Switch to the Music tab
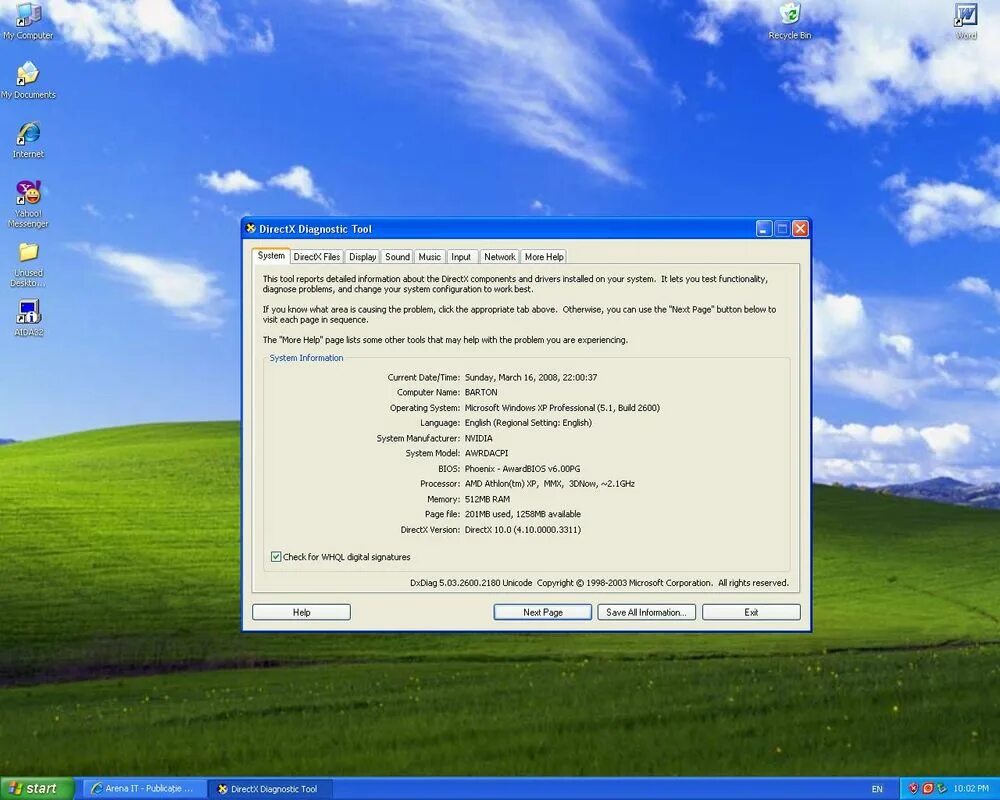Image resolution: width=1000 pixels, height=800 pixels. pyautogui.click(x=429, y=256)
